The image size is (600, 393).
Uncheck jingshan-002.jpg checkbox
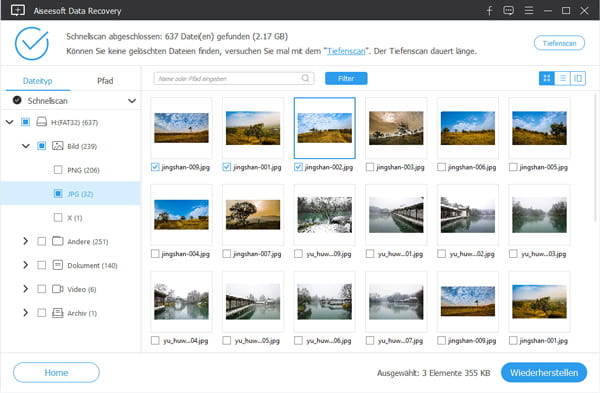point(298,167)
